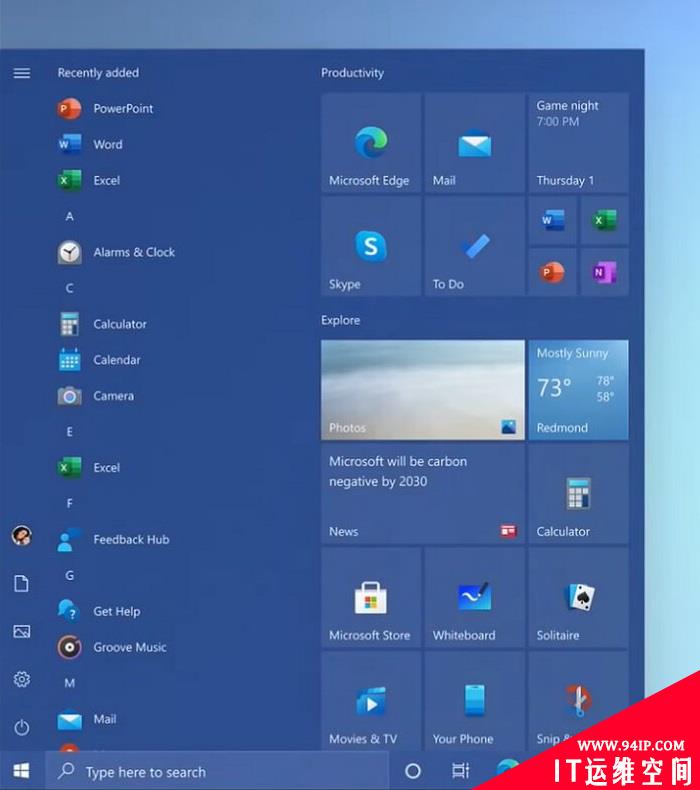Choose PowerPoint under Recently added
This screenshot has height=790, width=700.
click(122, 108)
